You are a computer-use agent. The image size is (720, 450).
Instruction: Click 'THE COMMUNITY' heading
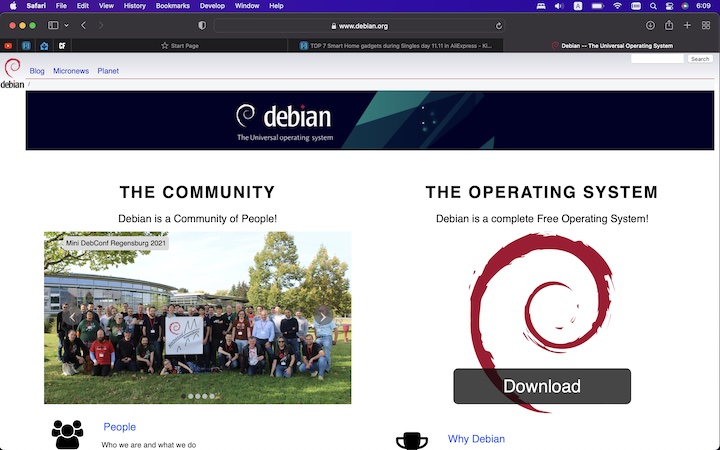click(x=197, y=192)
